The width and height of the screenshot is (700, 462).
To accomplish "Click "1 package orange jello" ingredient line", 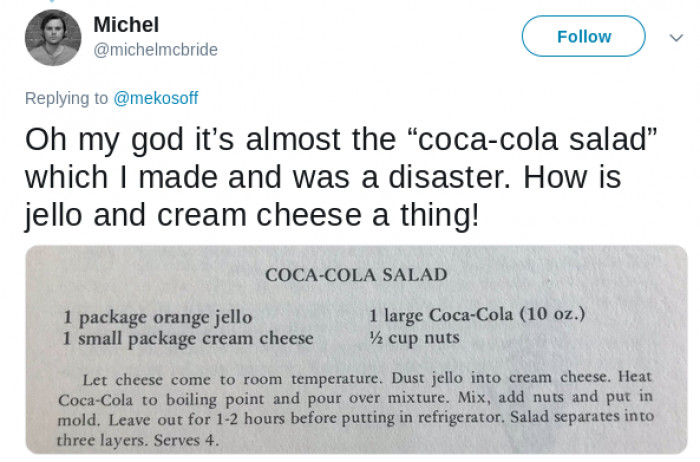I will coord(158,317).
